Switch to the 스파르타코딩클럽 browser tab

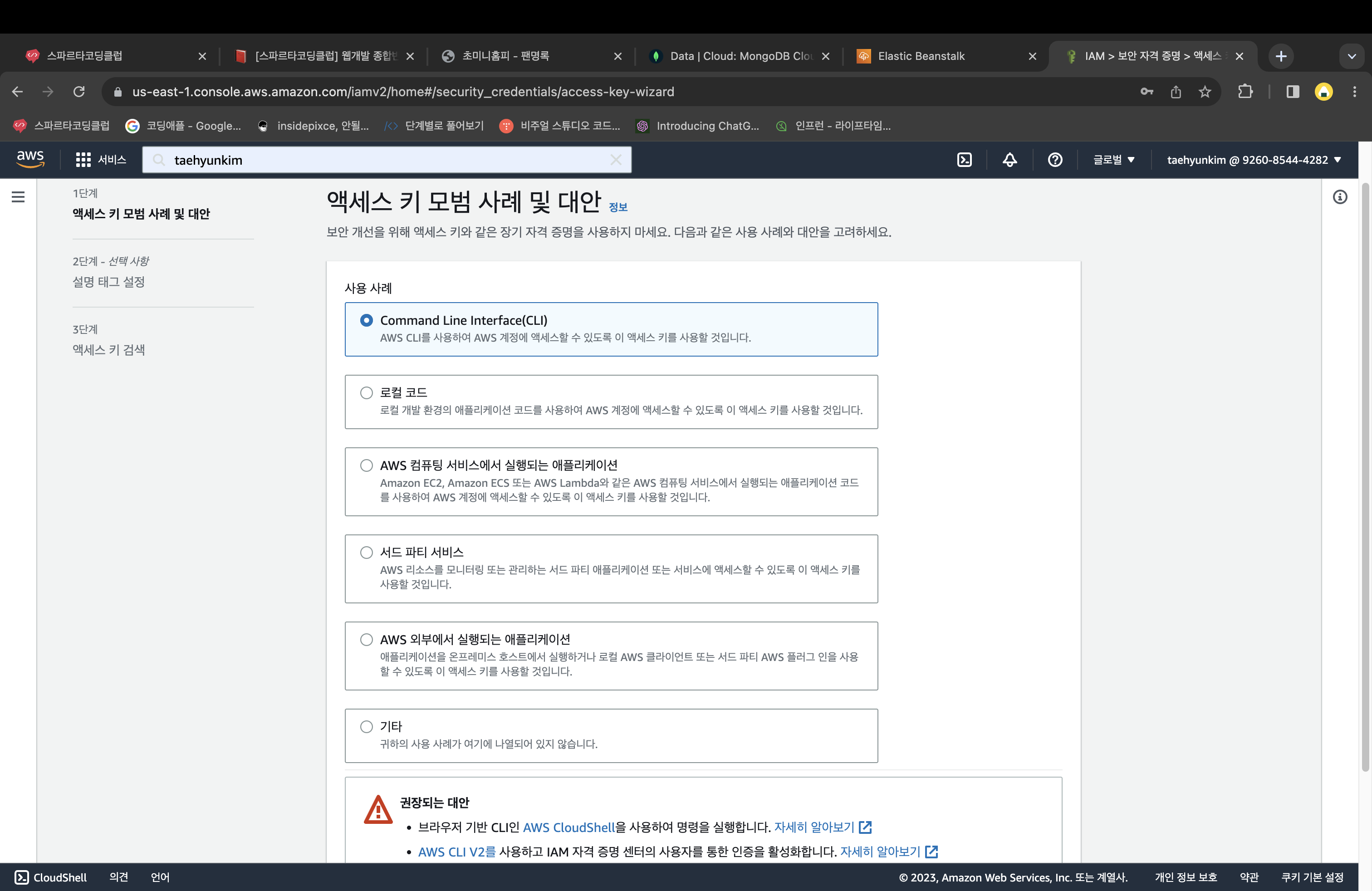pyautogui.click(x=115, y=56)
